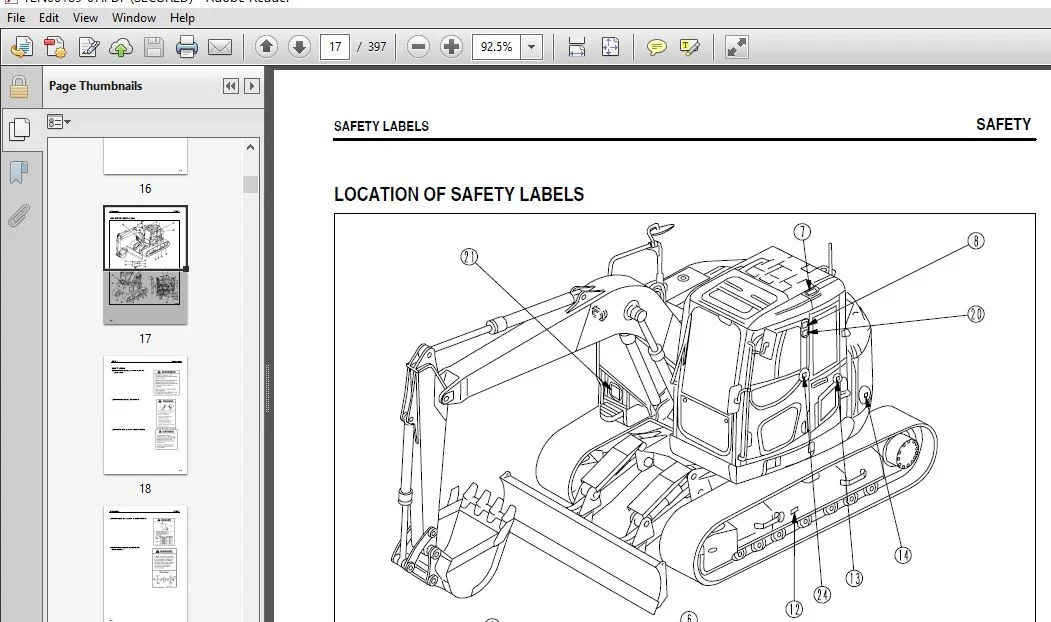Select the thumbnail below page 18
The image size is (1051, 622).
[145, 564]
